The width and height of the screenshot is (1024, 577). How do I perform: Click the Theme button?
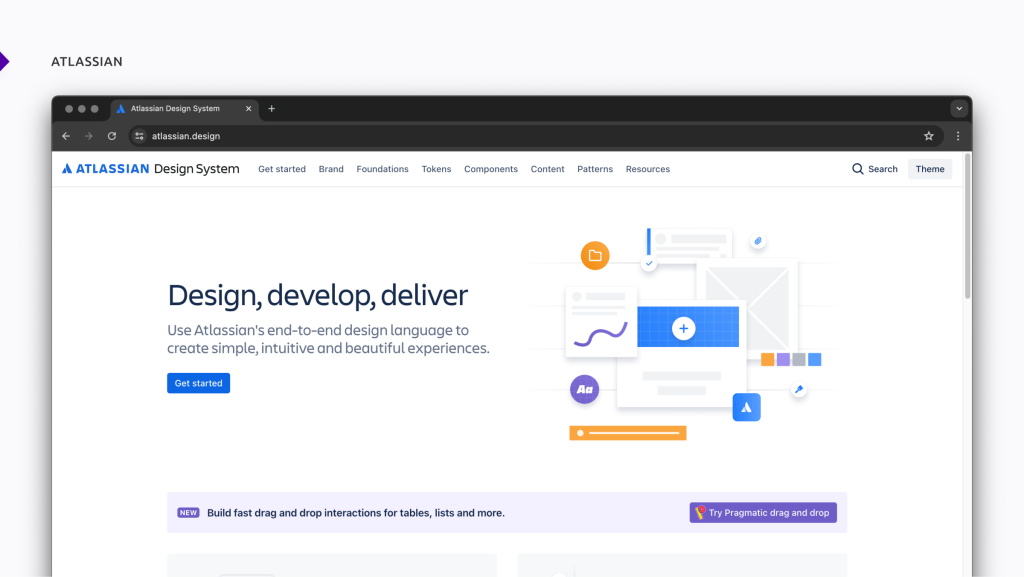click(930, 169)
